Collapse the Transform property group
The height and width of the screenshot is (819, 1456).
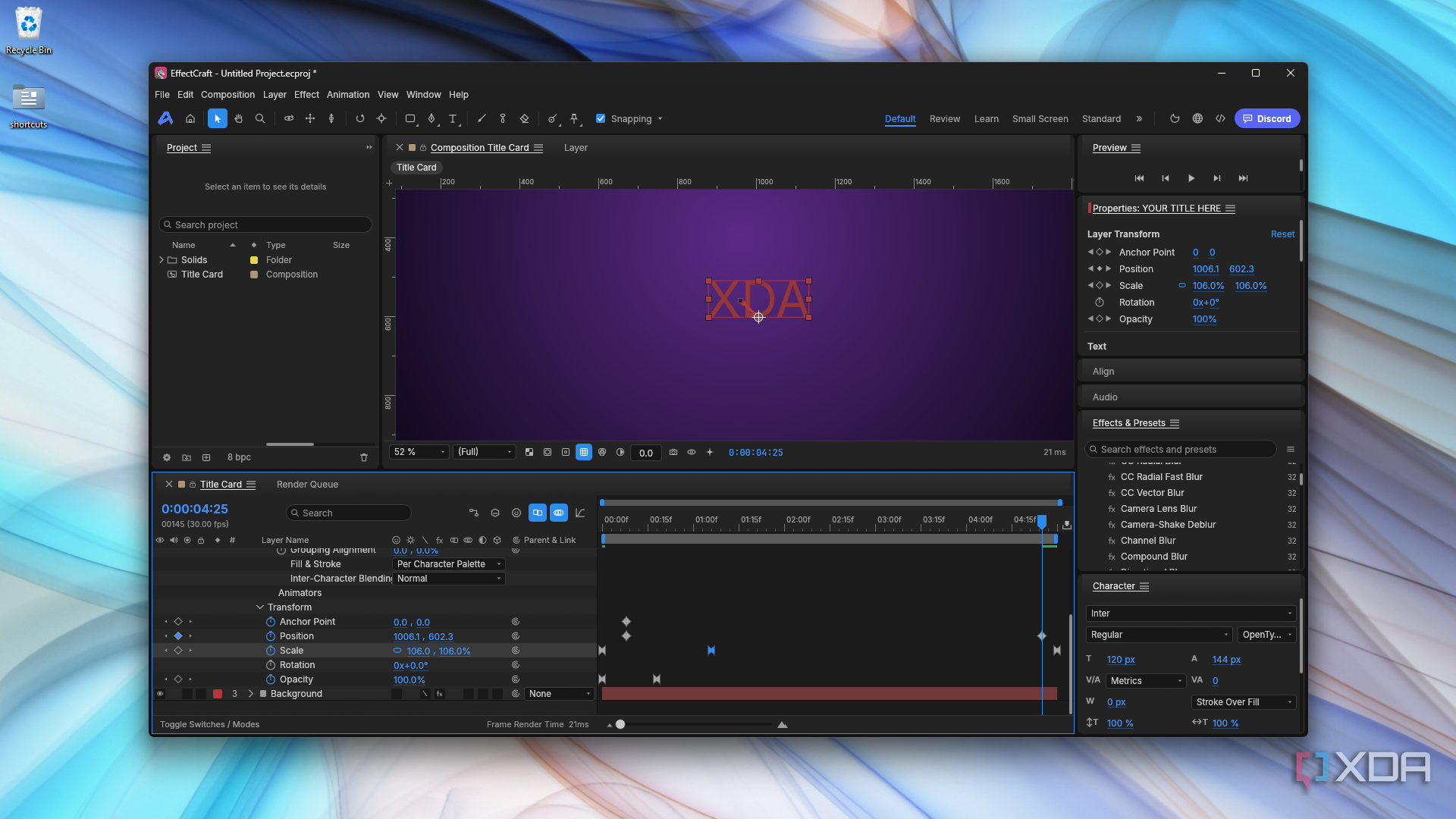[x=260, y=607]
